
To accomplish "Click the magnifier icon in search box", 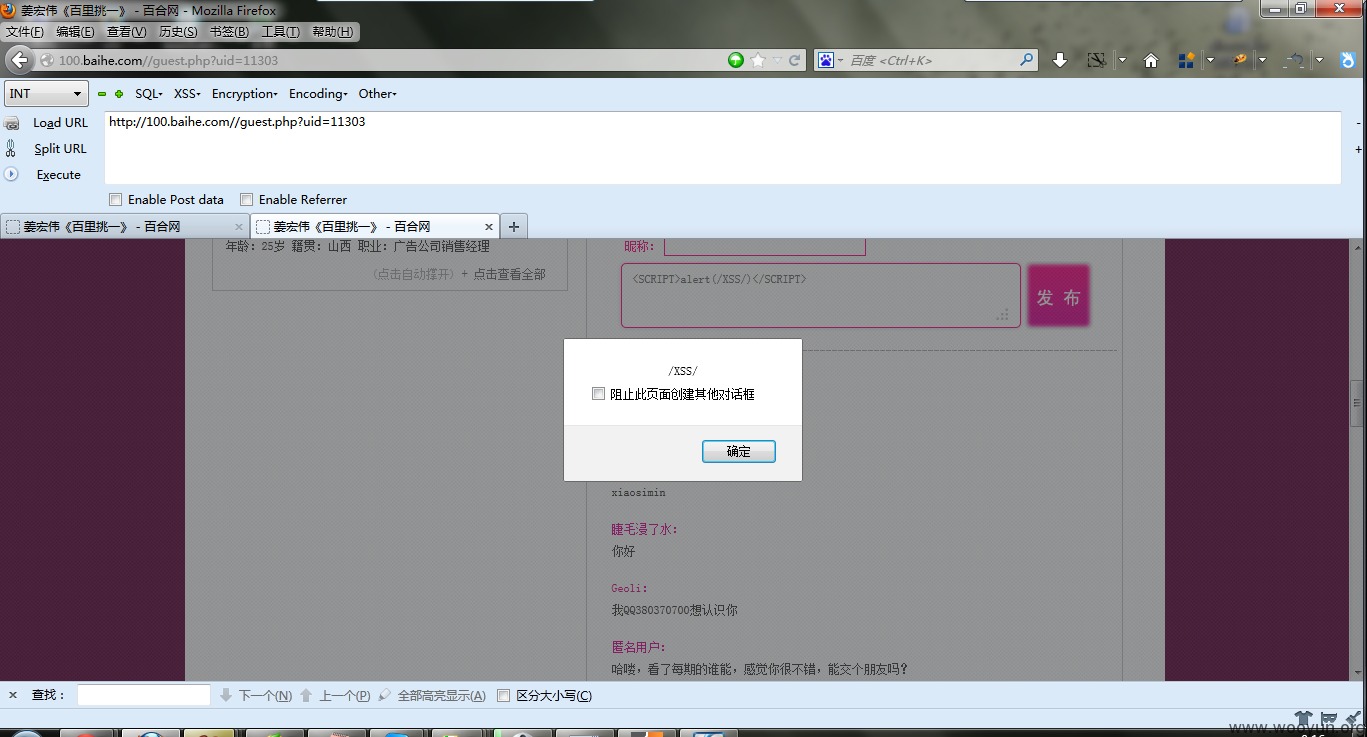I will pyautogui.click(x=1026, y=60).
